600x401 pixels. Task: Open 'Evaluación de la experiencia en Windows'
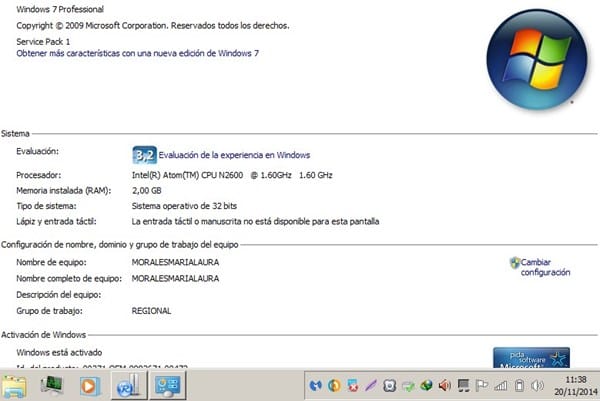234,155
